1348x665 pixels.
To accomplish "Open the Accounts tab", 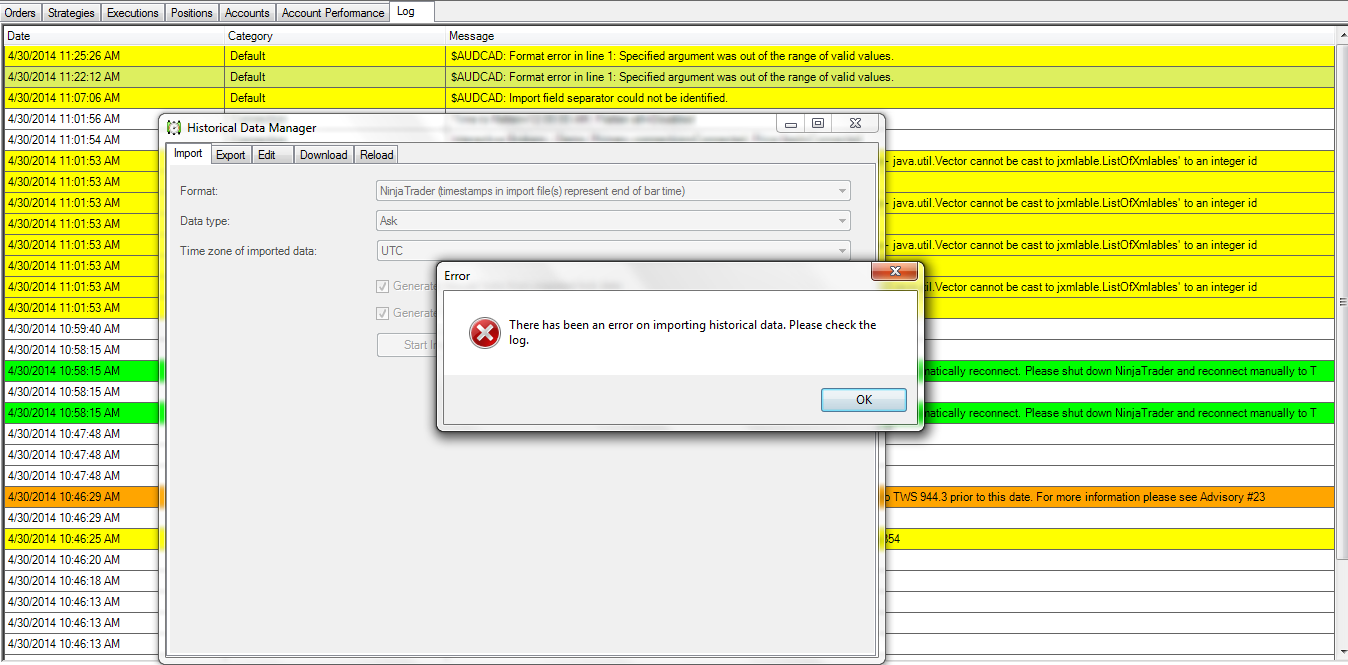I will [247, 13].
